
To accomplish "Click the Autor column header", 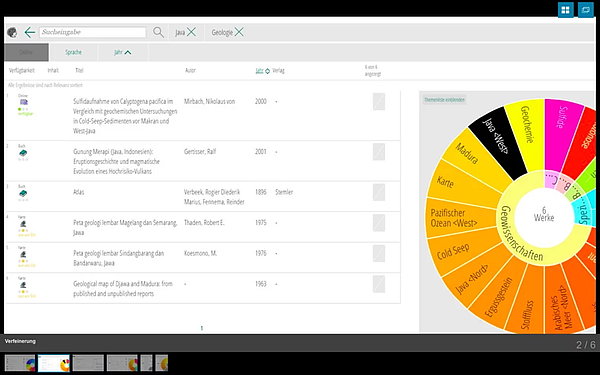I will [x=190, y=70].
